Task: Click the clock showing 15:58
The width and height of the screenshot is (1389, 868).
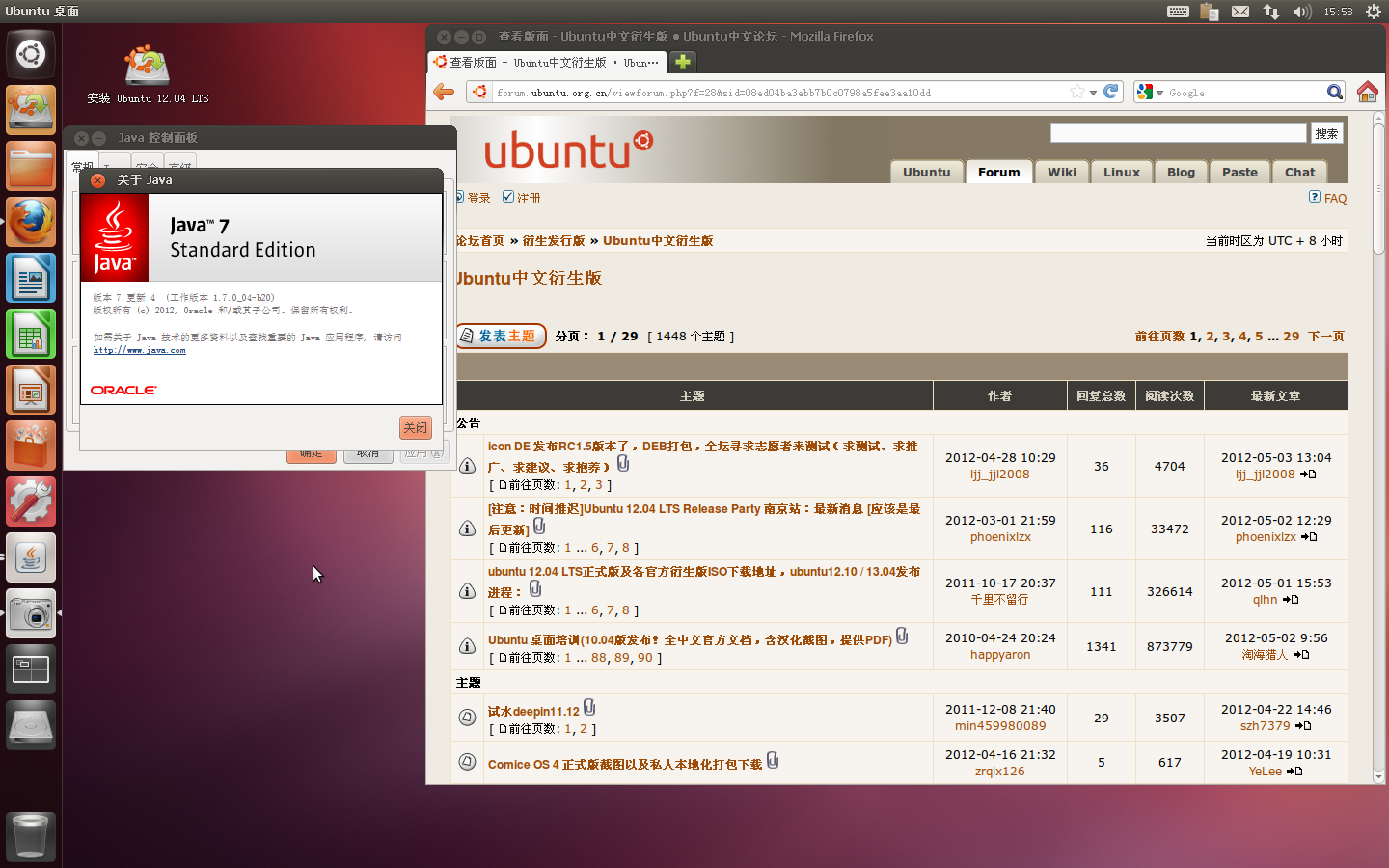Action: coord(1338,12)
